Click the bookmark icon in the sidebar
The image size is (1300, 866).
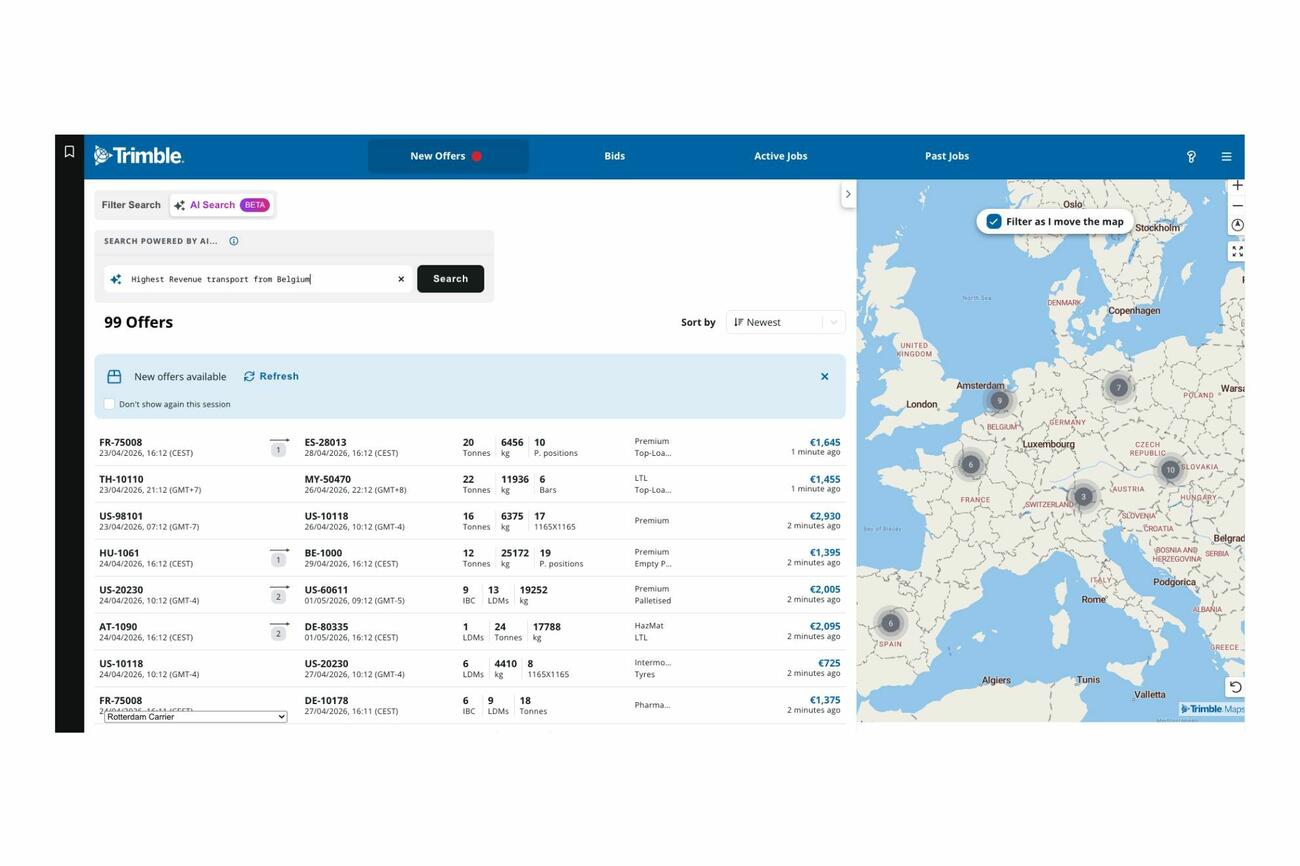pyautogui.click(x=69, y=152)
